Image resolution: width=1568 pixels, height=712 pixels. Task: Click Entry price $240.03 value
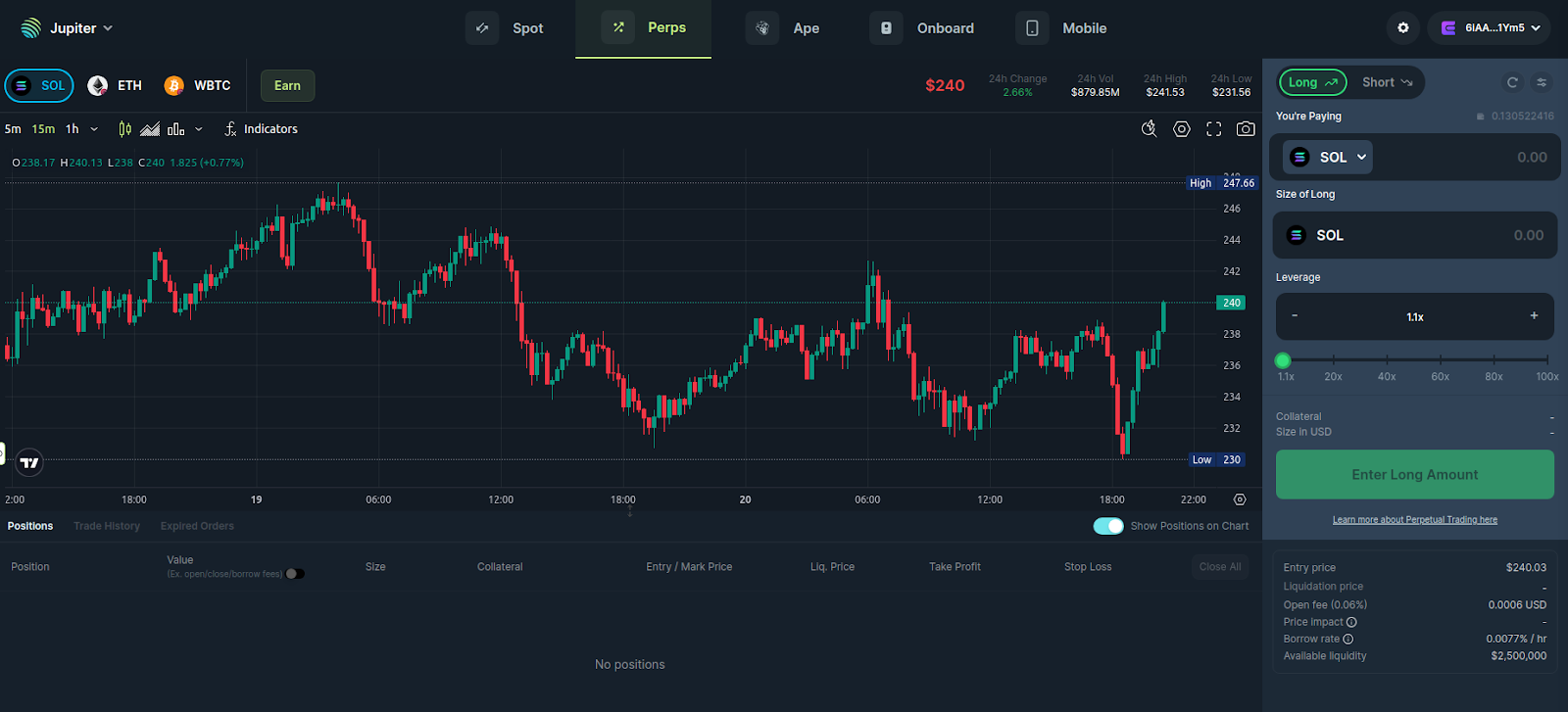click(x=1526, y=568)
